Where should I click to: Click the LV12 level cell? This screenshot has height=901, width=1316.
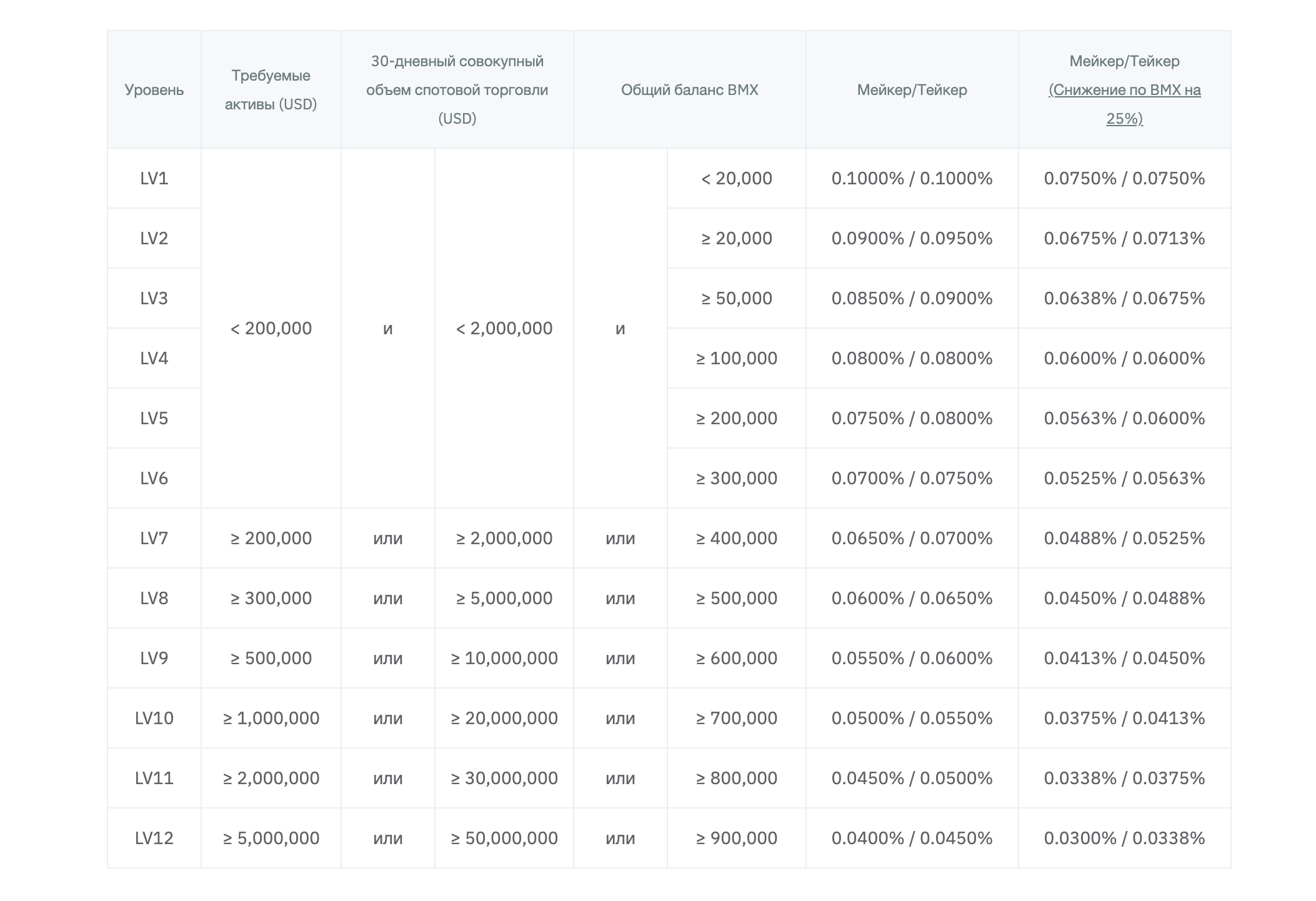(x=154, y=839)
